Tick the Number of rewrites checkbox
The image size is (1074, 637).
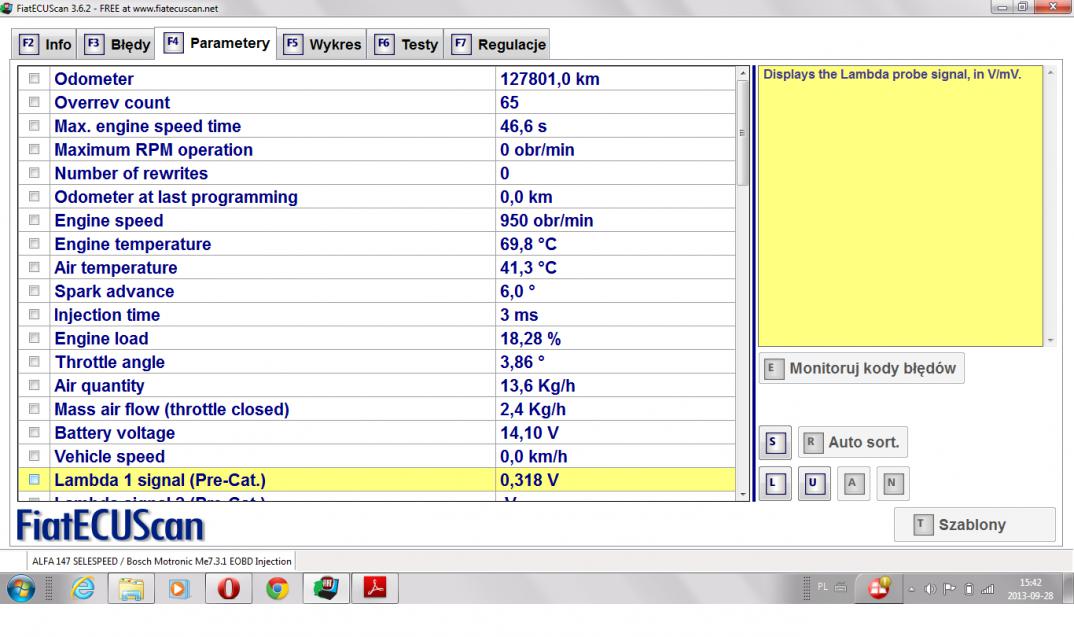coord(34,173)
